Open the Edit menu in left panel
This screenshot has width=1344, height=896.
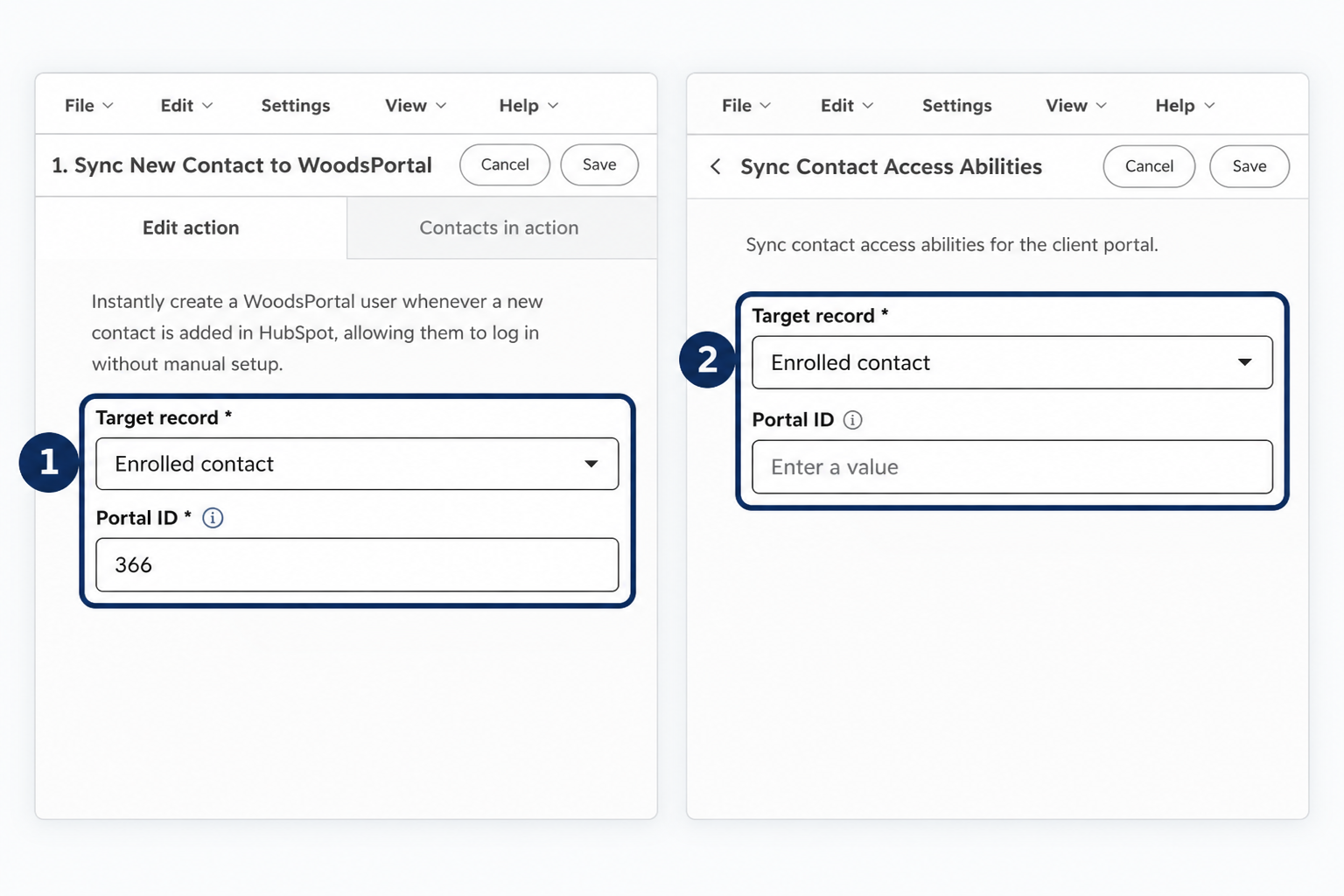coord(186,106)
